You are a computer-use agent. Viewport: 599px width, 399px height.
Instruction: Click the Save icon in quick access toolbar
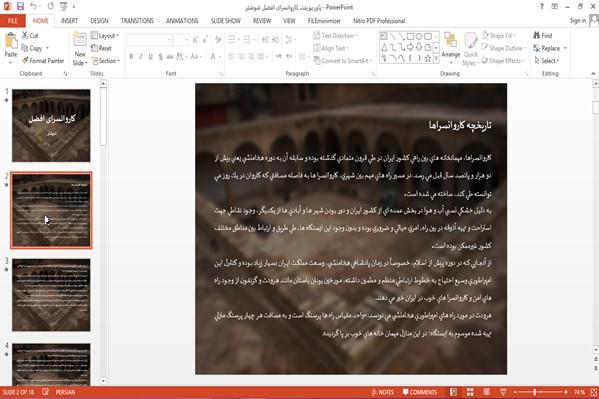pos(20,6)
